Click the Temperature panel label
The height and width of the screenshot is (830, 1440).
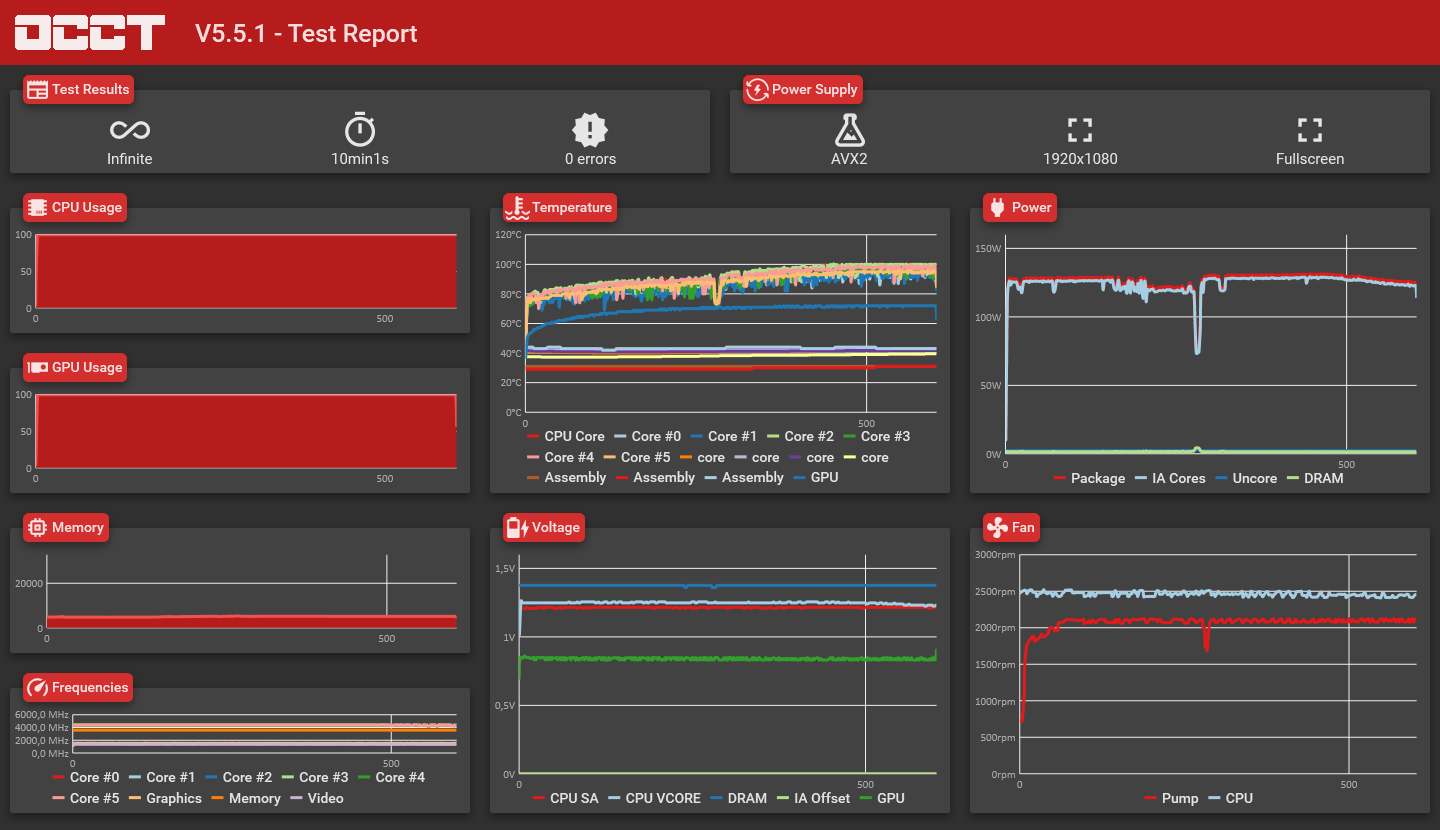(x=572, y=207)
